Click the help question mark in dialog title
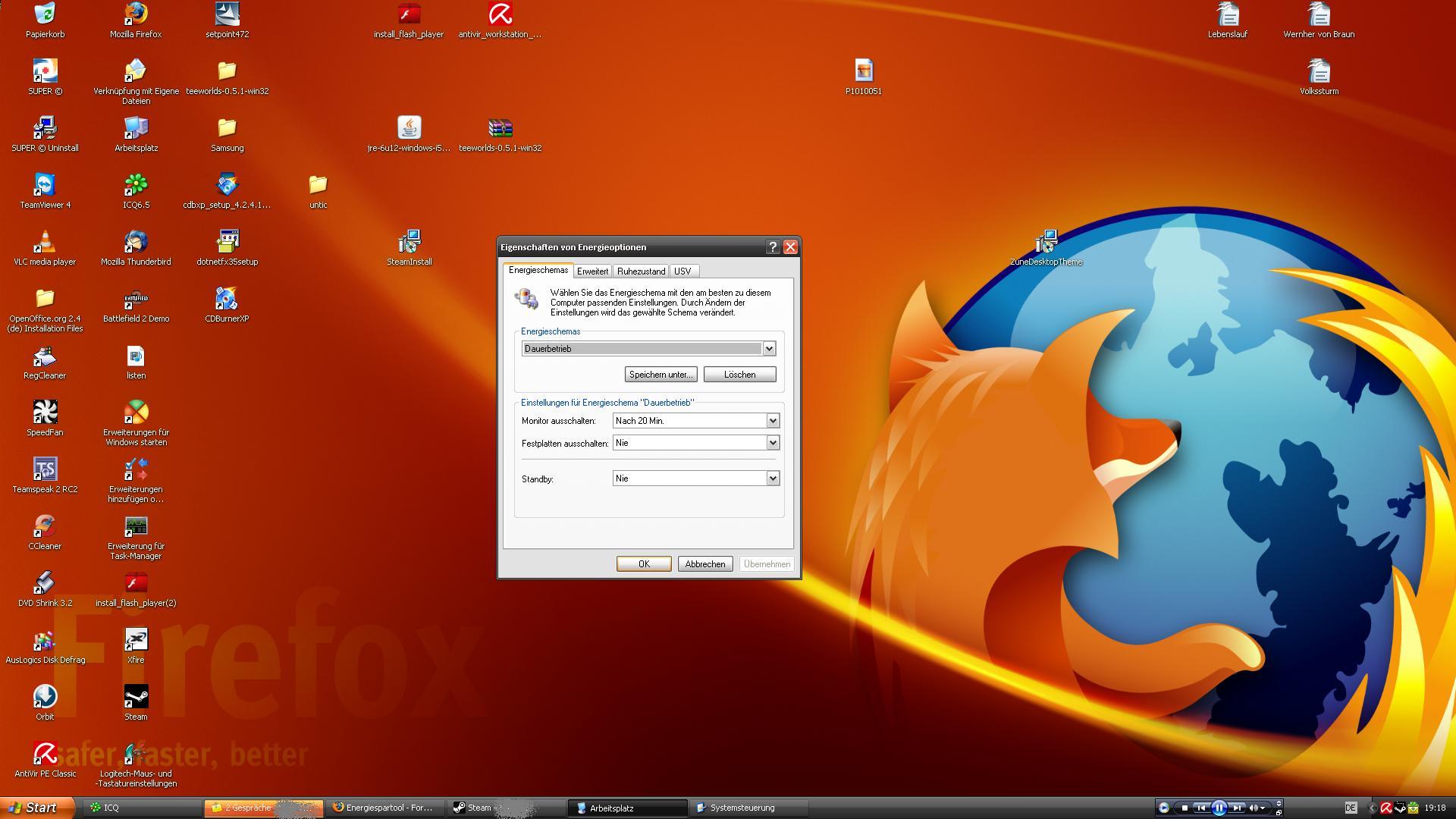1456x819 pixels. point(773,247)
